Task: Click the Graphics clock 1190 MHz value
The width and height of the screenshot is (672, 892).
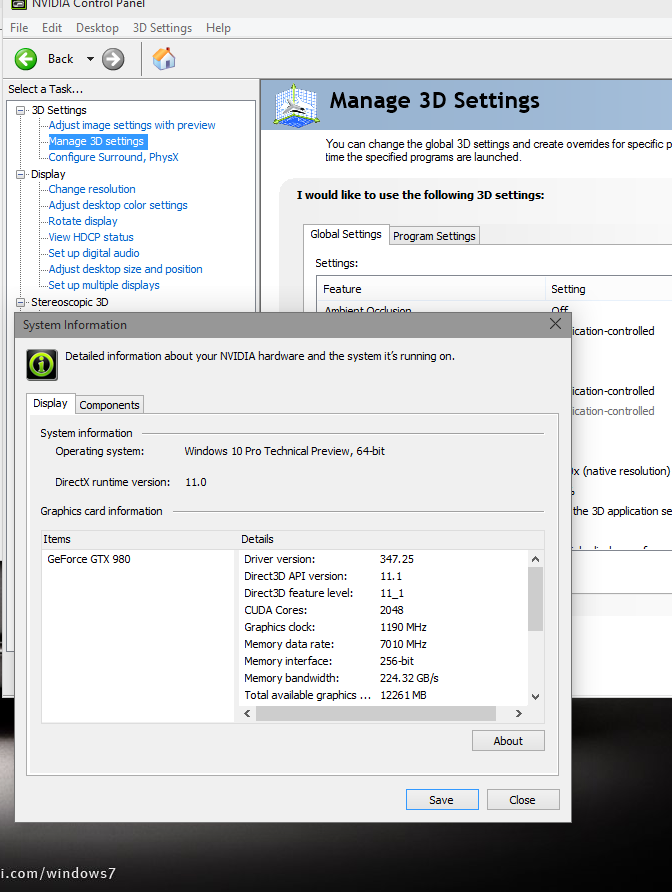Action: pos(403,627)
